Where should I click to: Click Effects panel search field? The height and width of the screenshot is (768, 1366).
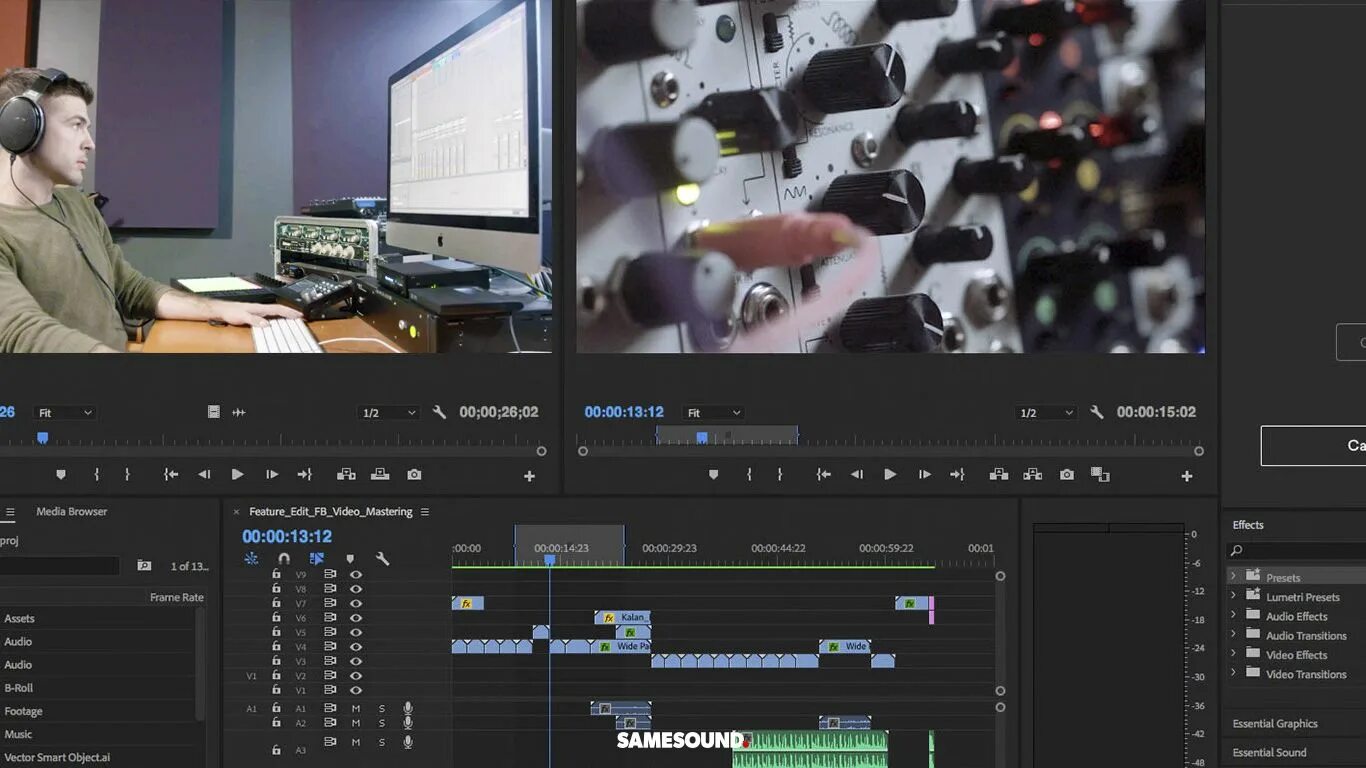[x=1296, y=551]
